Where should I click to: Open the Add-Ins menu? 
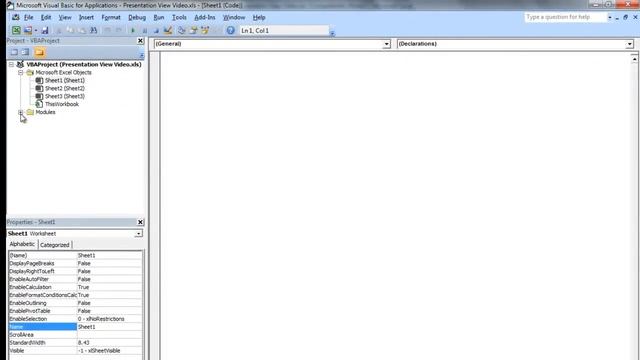(x=204, y=18)
